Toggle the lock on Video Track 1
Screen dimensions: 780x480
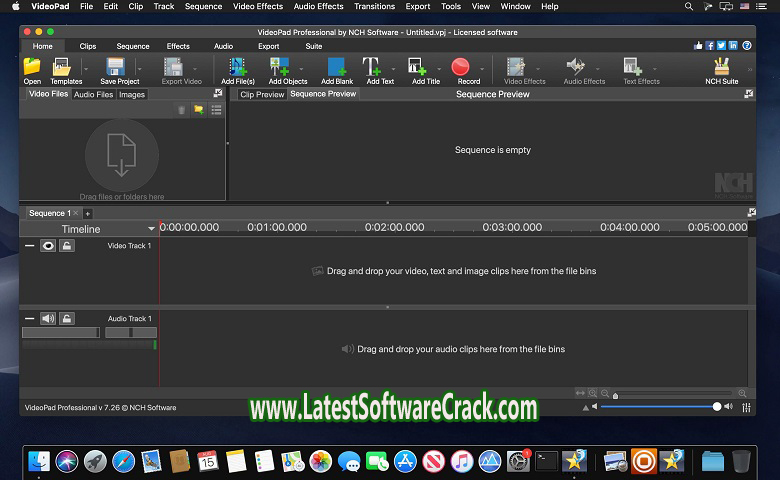click(67, 246)
